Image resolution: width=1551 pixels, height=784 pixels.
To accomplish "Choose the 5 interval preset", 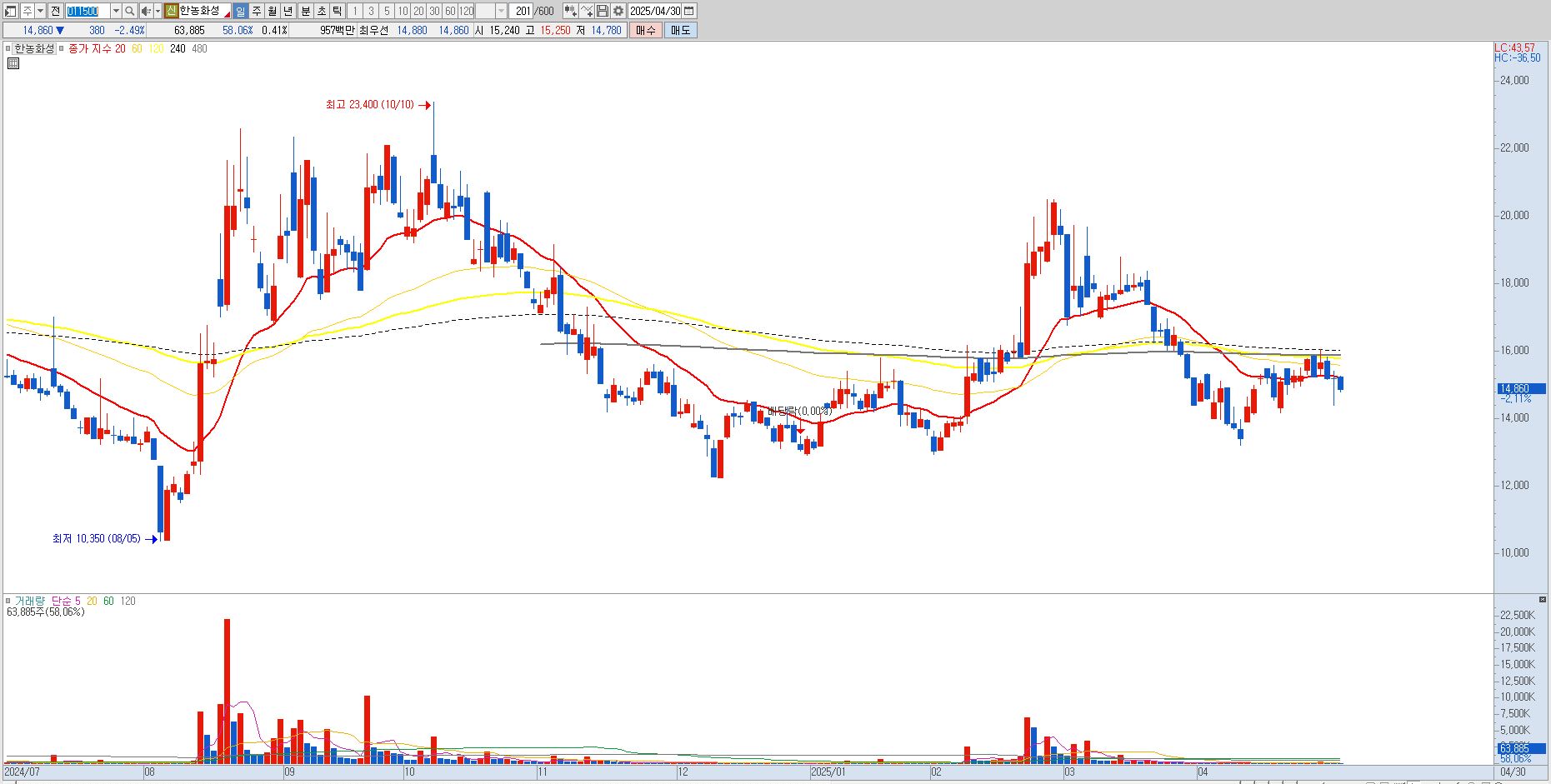I will pos(387,11).
